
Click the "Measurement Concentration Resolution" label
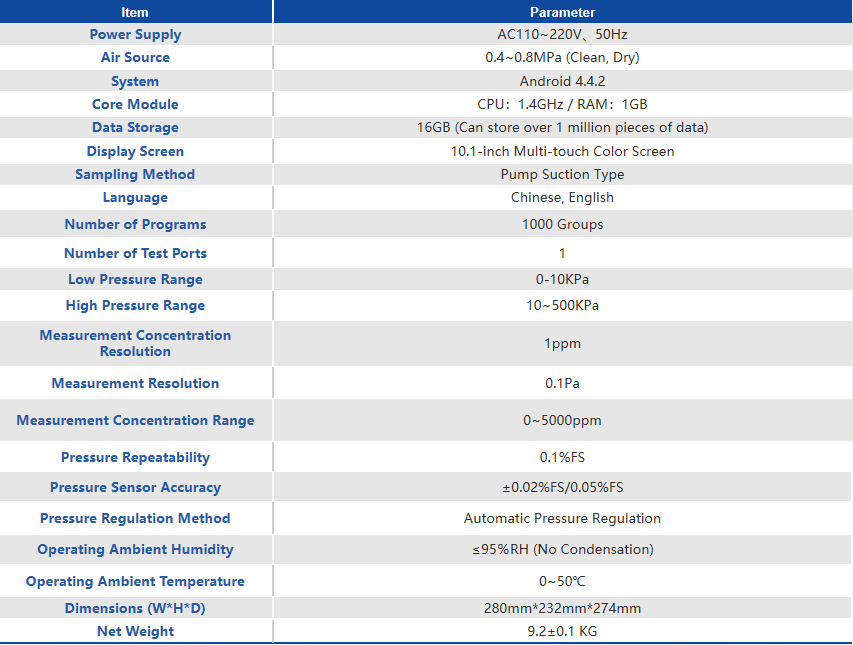pyautogui.click(x=135, y=343)
